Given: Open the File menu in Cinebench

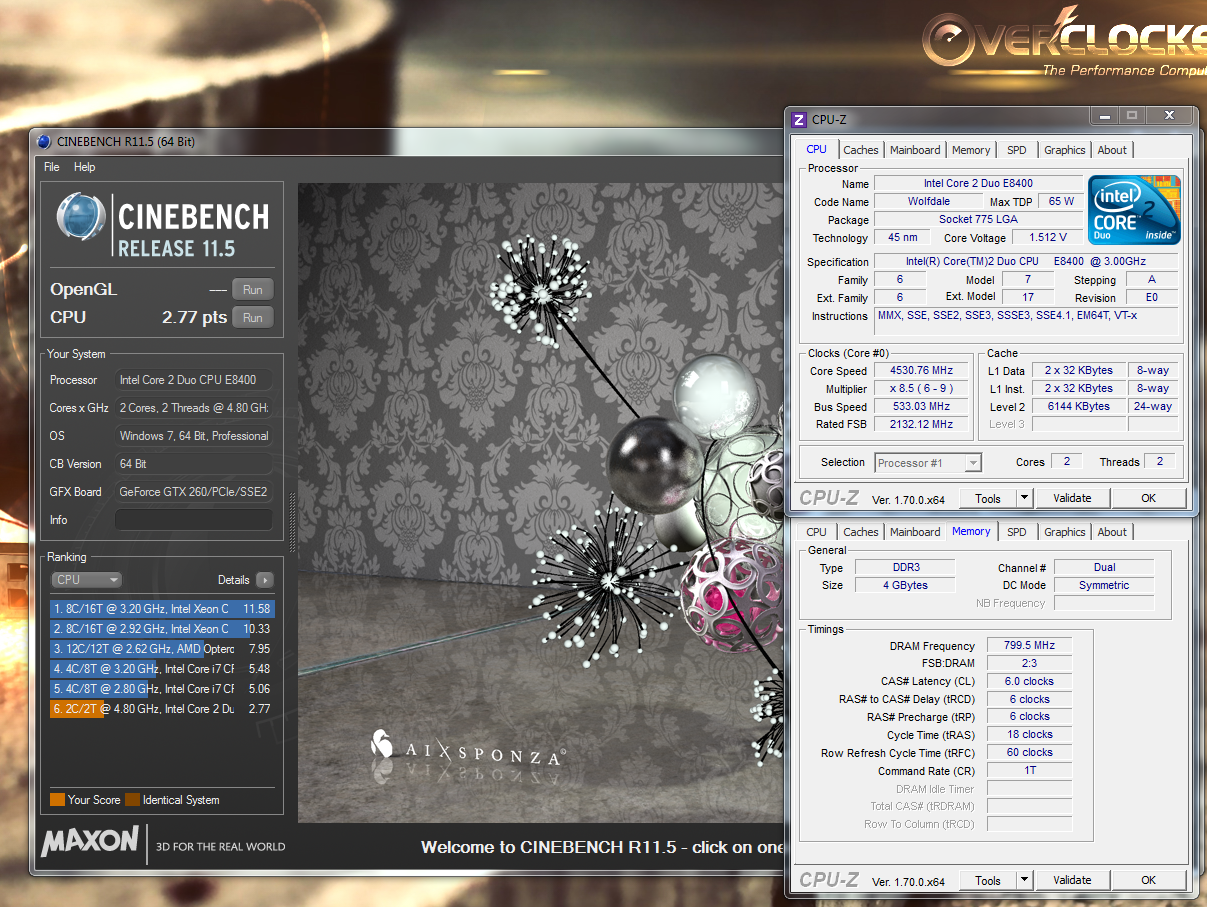Looking at the screenshot, I should pyautogui.click(x=52, y=167).
